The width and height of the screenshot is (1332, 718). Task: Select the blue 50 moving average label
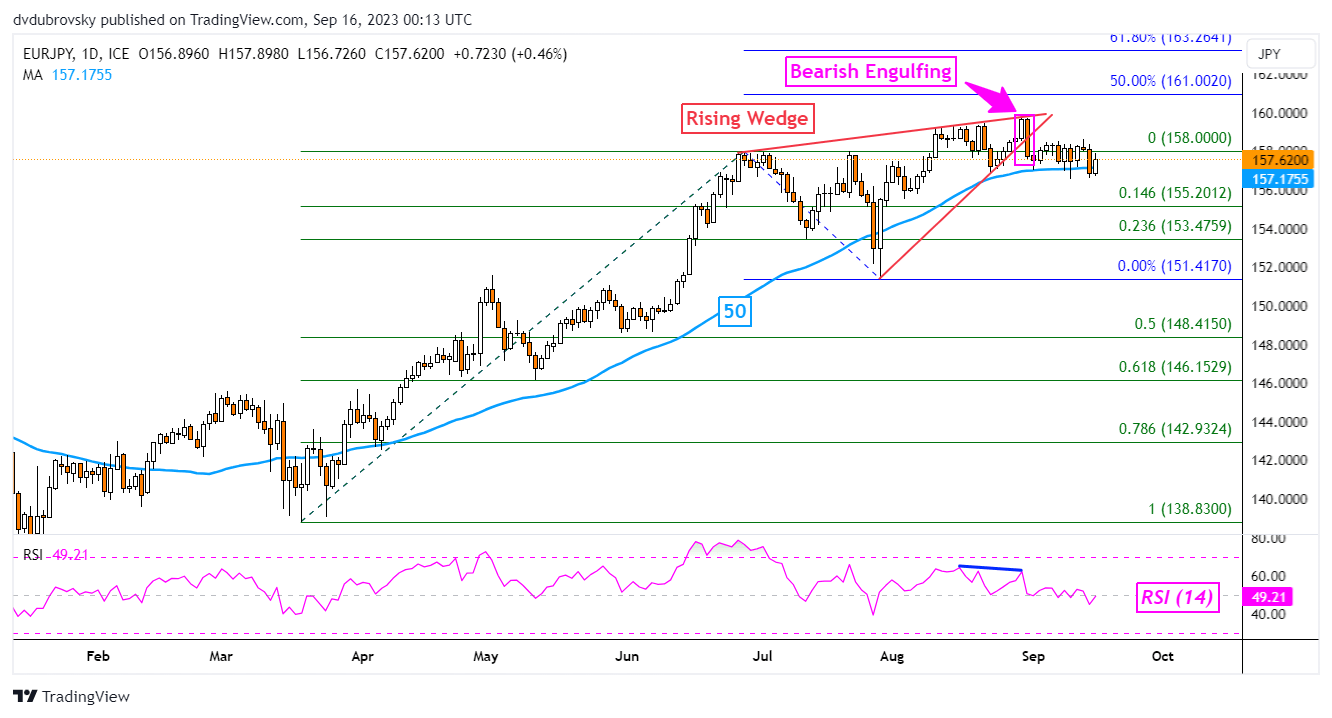[735, 311]
